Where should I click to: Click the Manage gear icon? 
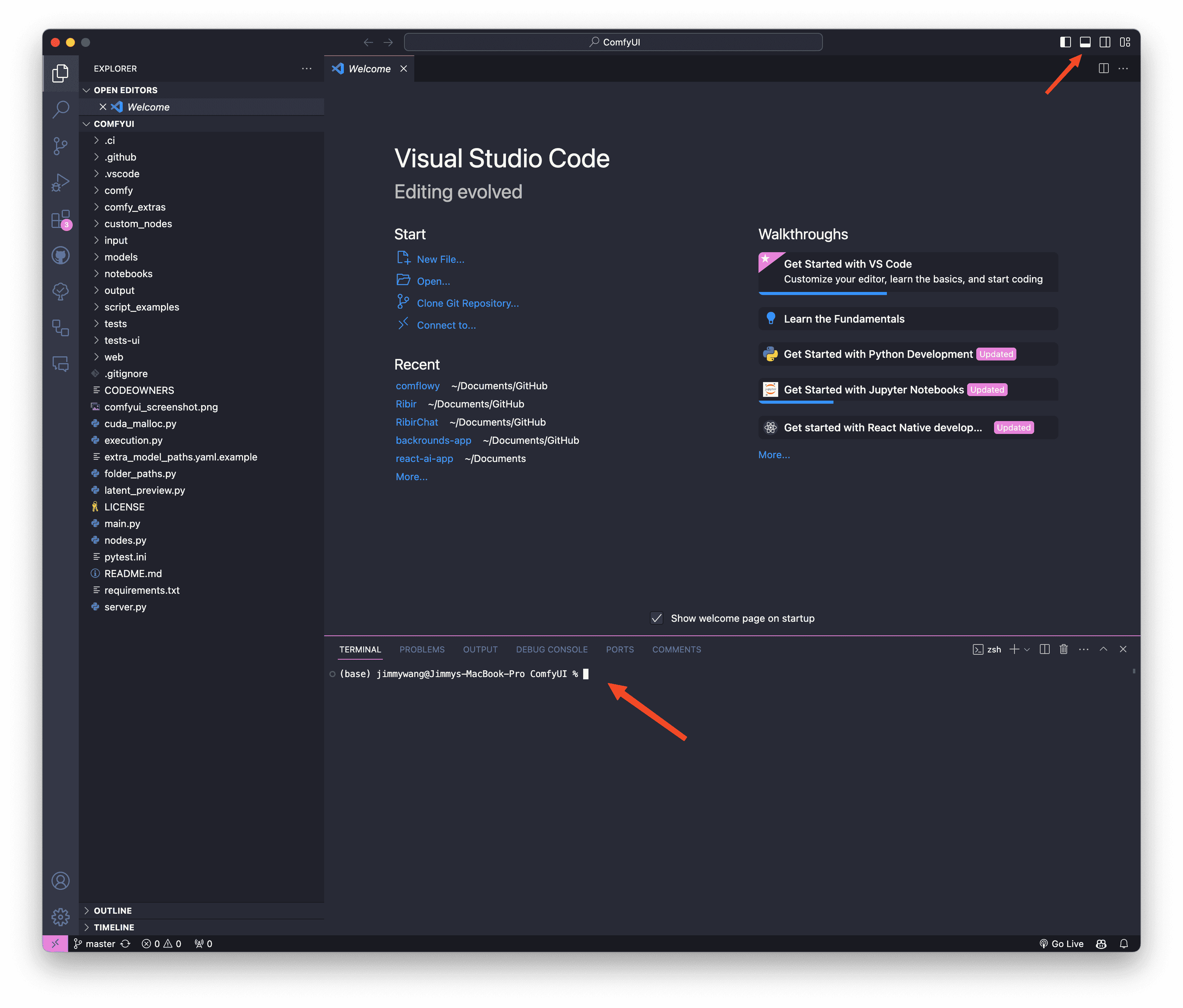tap(61, 917)
